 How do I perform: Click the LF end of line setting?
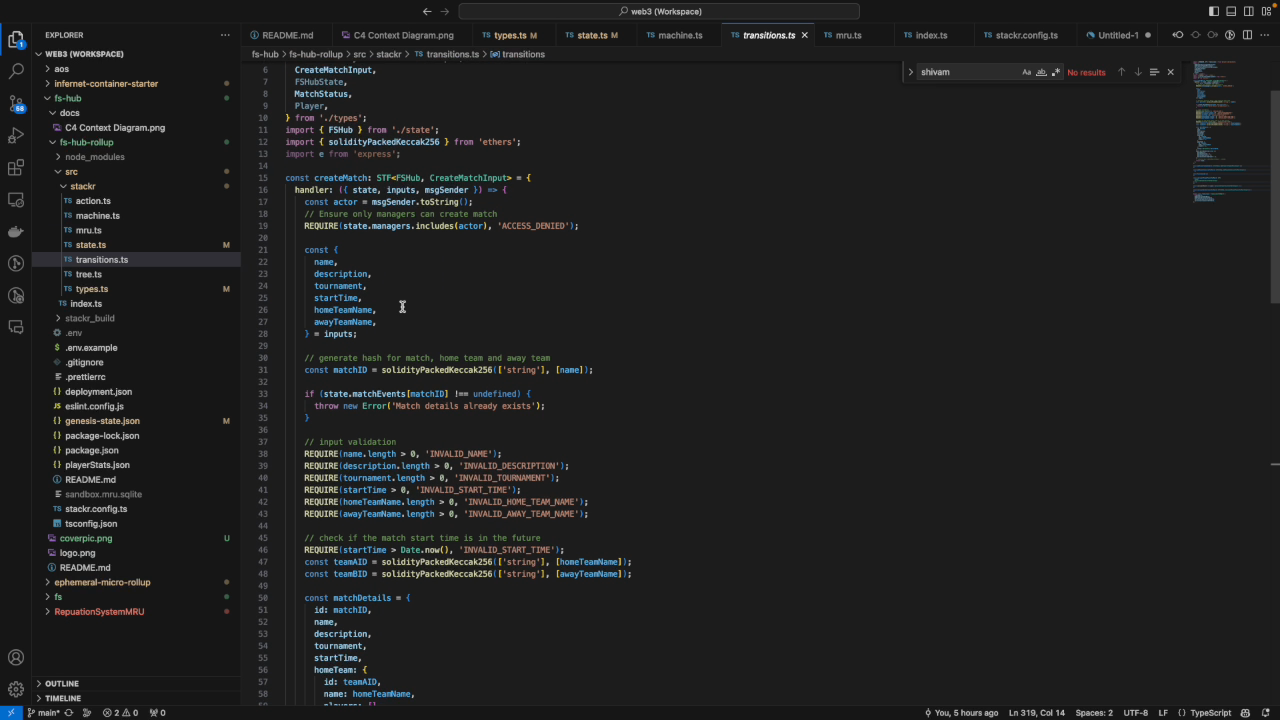pyautogui.click(x=1163, y=713)
